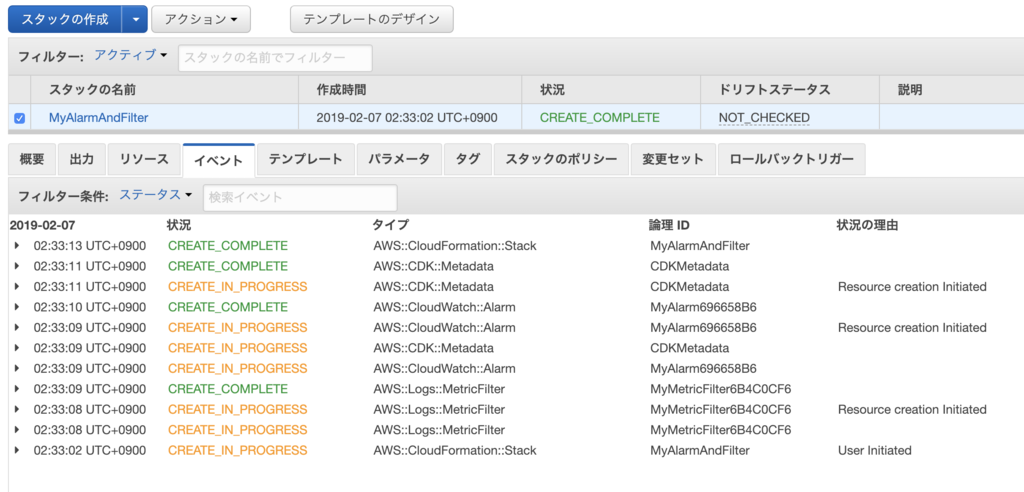
Task: Open the アクティブ filter dropdown
Action: pyautogui.click(x=131, y=56)
